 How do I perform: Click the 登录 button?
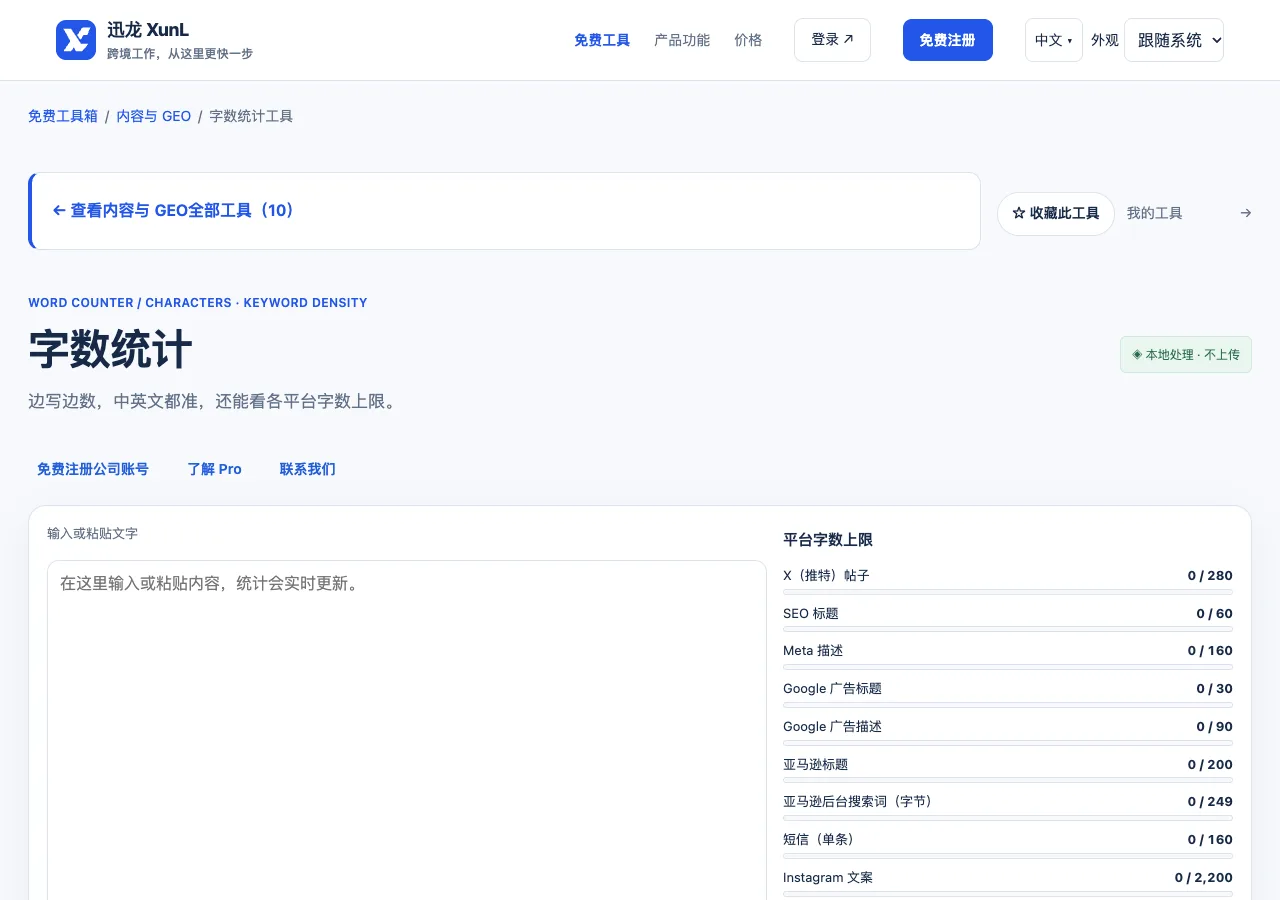(x=832, y=40)
